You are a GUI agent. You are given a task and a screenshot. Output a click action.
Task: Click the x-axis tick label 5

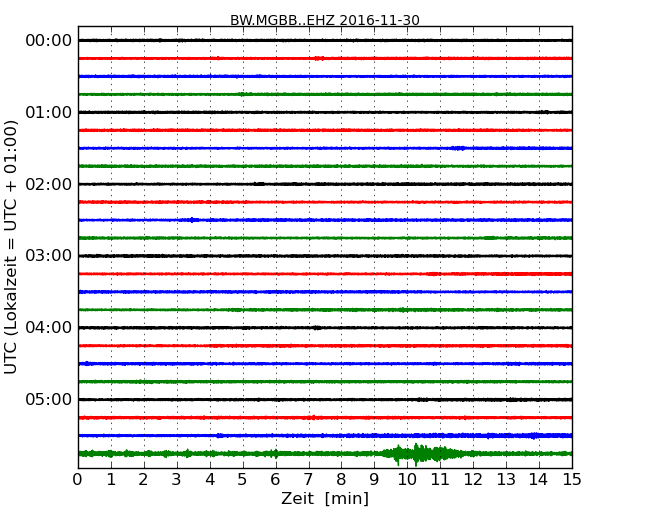pyautogui.click(x=243, y=479)
